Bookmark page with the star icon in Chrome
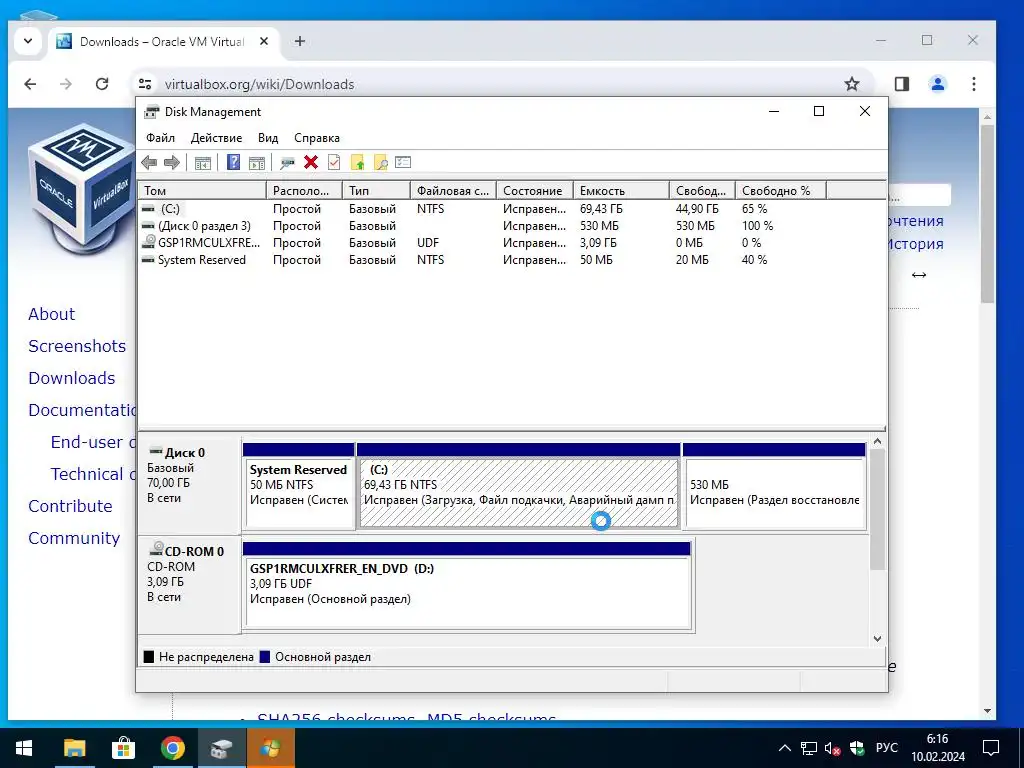 coord(851,84)
